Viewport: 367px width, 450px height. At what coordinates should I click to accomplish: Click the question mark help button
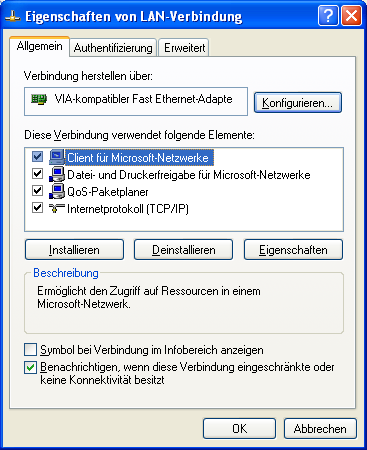tap(328, 15)
